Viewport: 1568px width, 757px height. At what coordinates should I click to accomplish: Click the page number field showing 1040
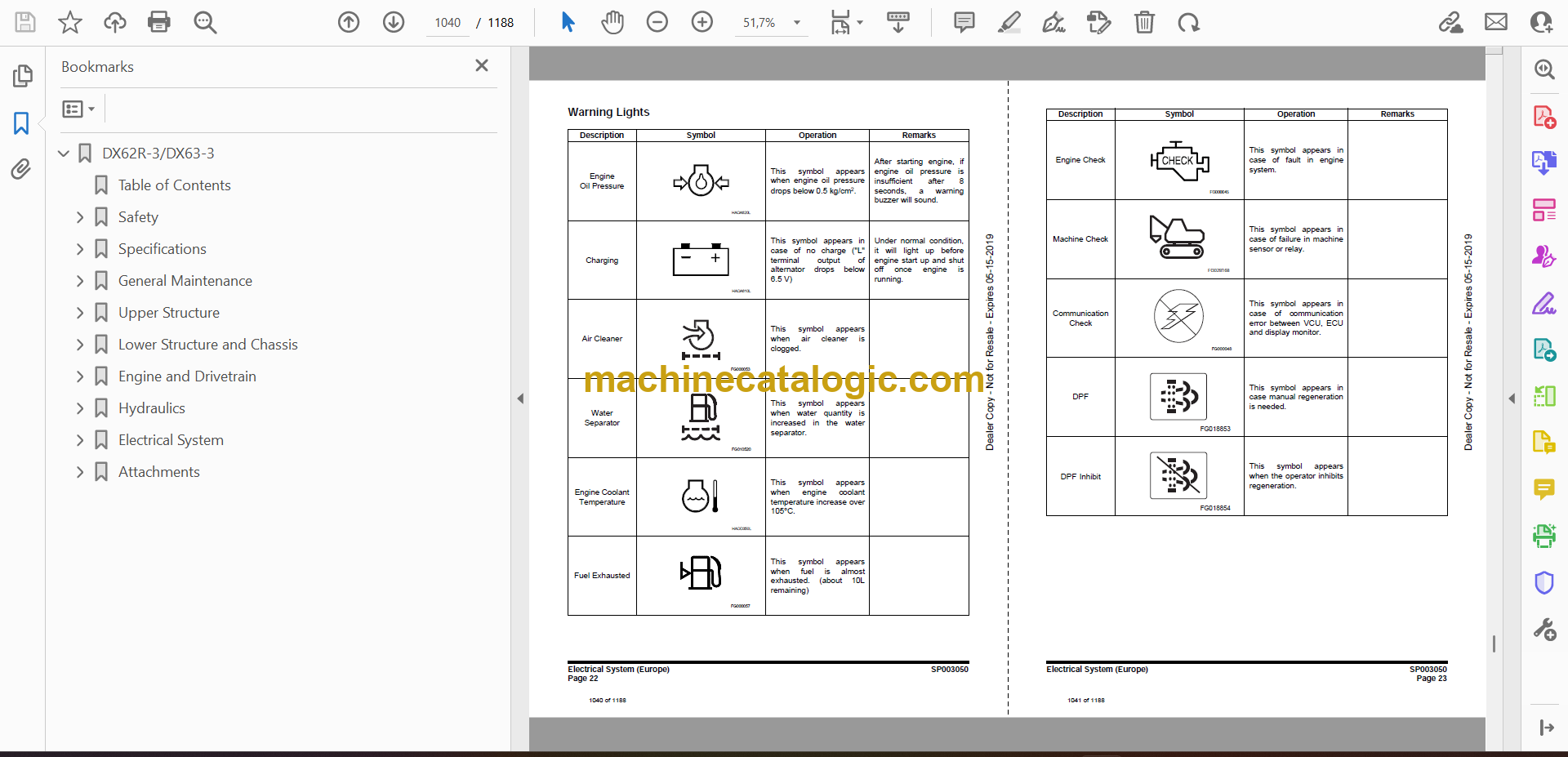[x=448, y=23]
